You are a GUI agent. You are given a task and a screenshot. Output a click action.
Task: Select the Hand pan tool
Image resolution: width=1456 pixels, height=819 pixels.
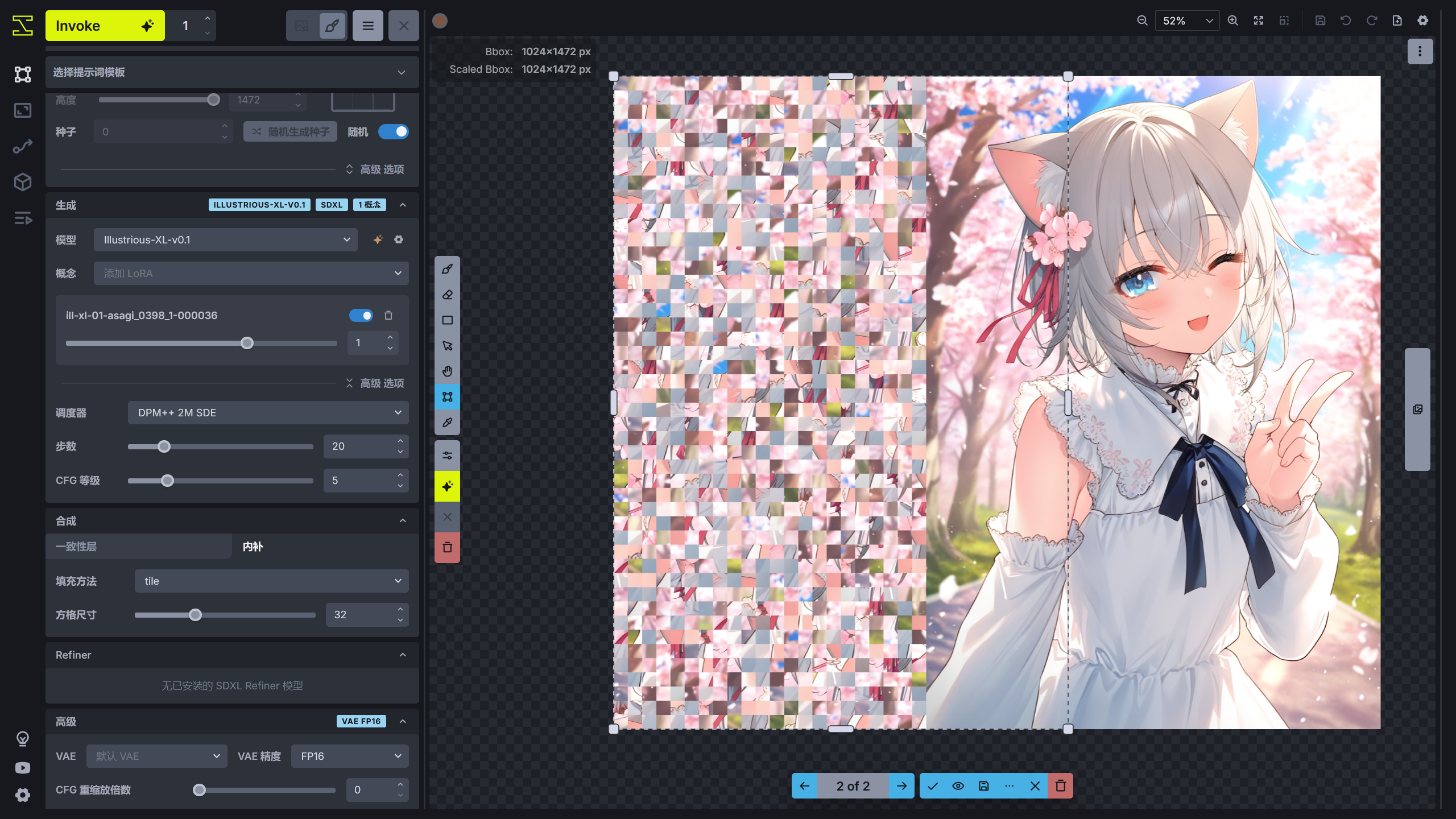[447, 371]
